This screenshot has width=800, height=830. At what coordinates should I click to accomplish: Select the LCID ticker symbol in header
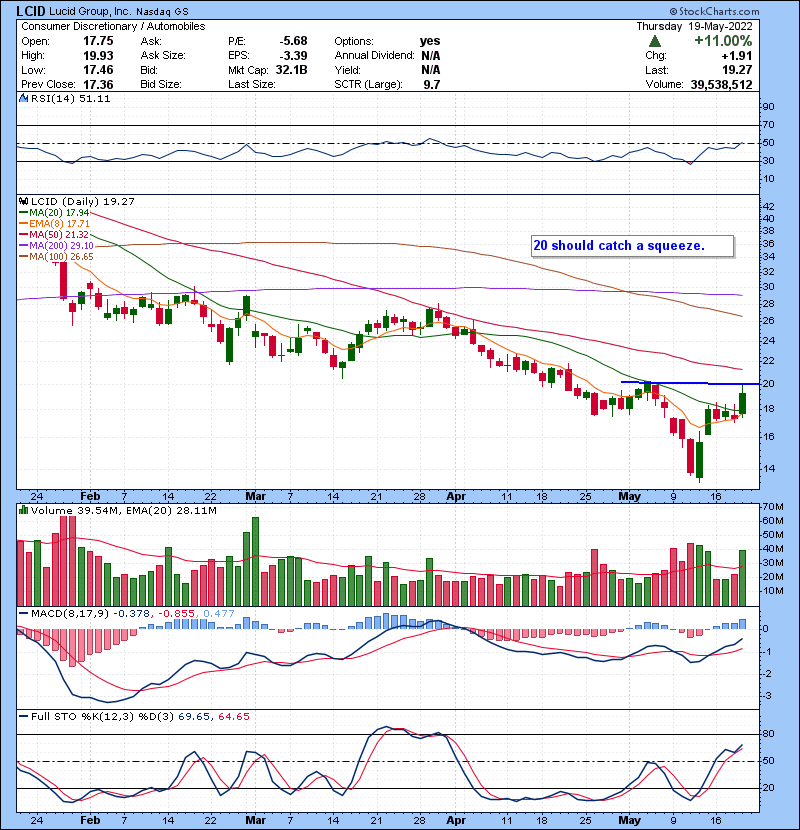31,11
